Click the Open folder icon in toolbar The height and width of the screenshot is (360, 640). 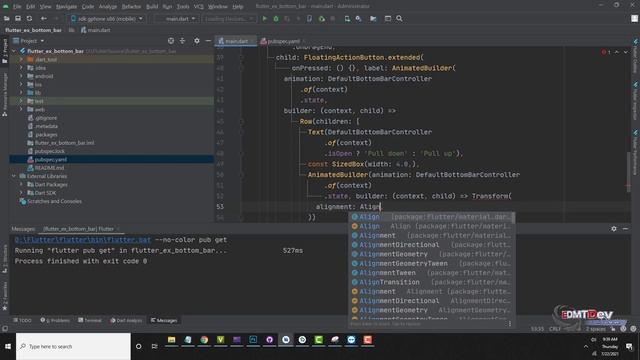pos(7,18)
